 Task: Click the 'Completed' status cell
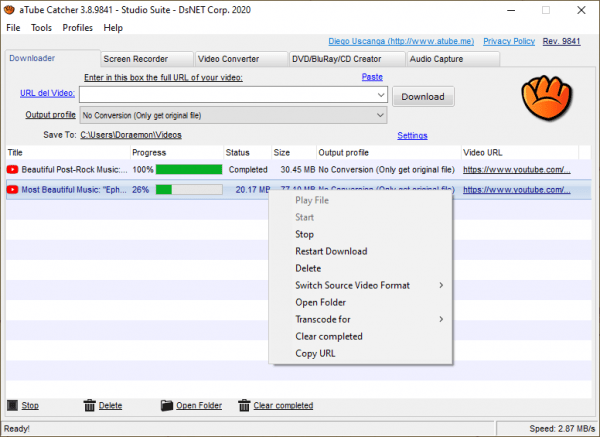(248, 170)
